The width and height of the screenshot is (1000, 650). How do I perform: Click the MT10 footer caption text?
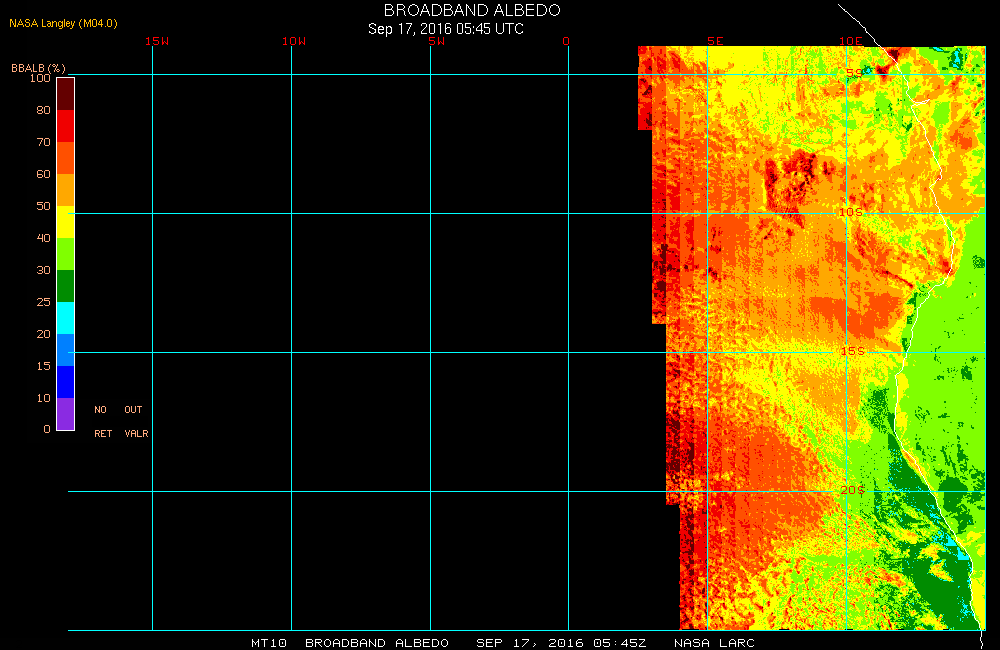tap(269, 643)
